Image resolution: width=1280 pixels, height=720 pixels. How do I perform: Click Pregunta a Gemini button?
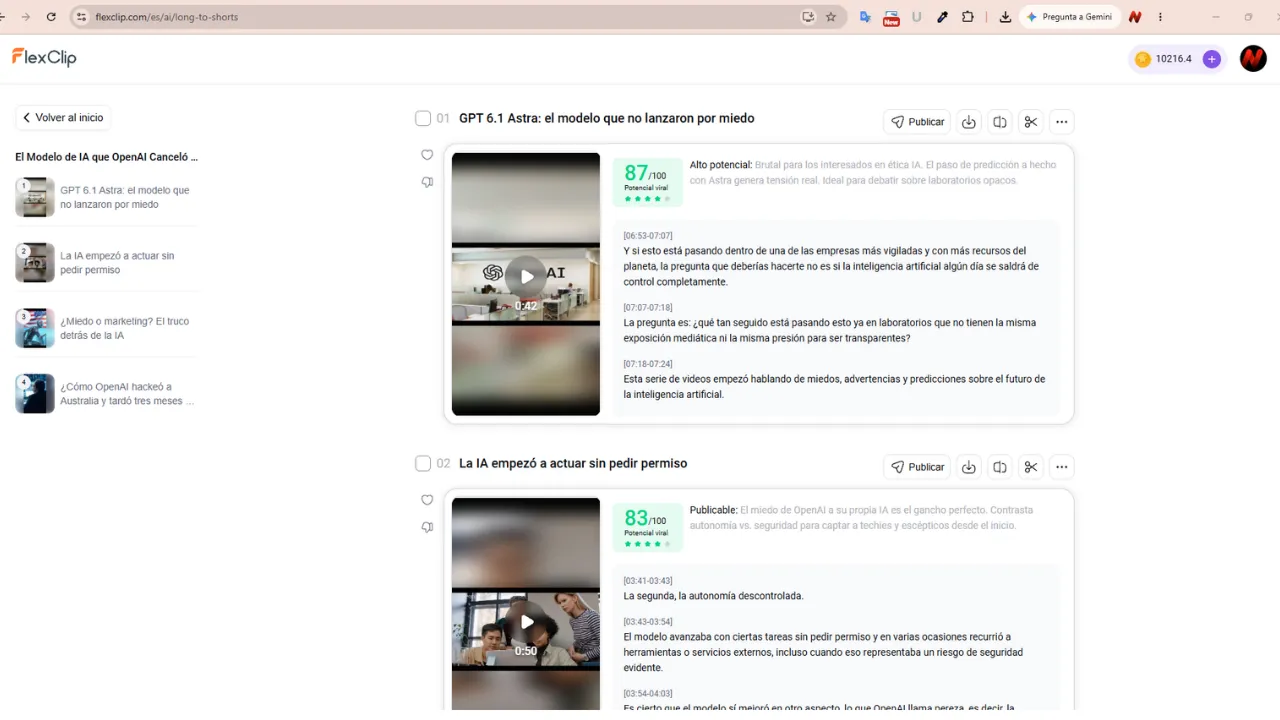1069,17
